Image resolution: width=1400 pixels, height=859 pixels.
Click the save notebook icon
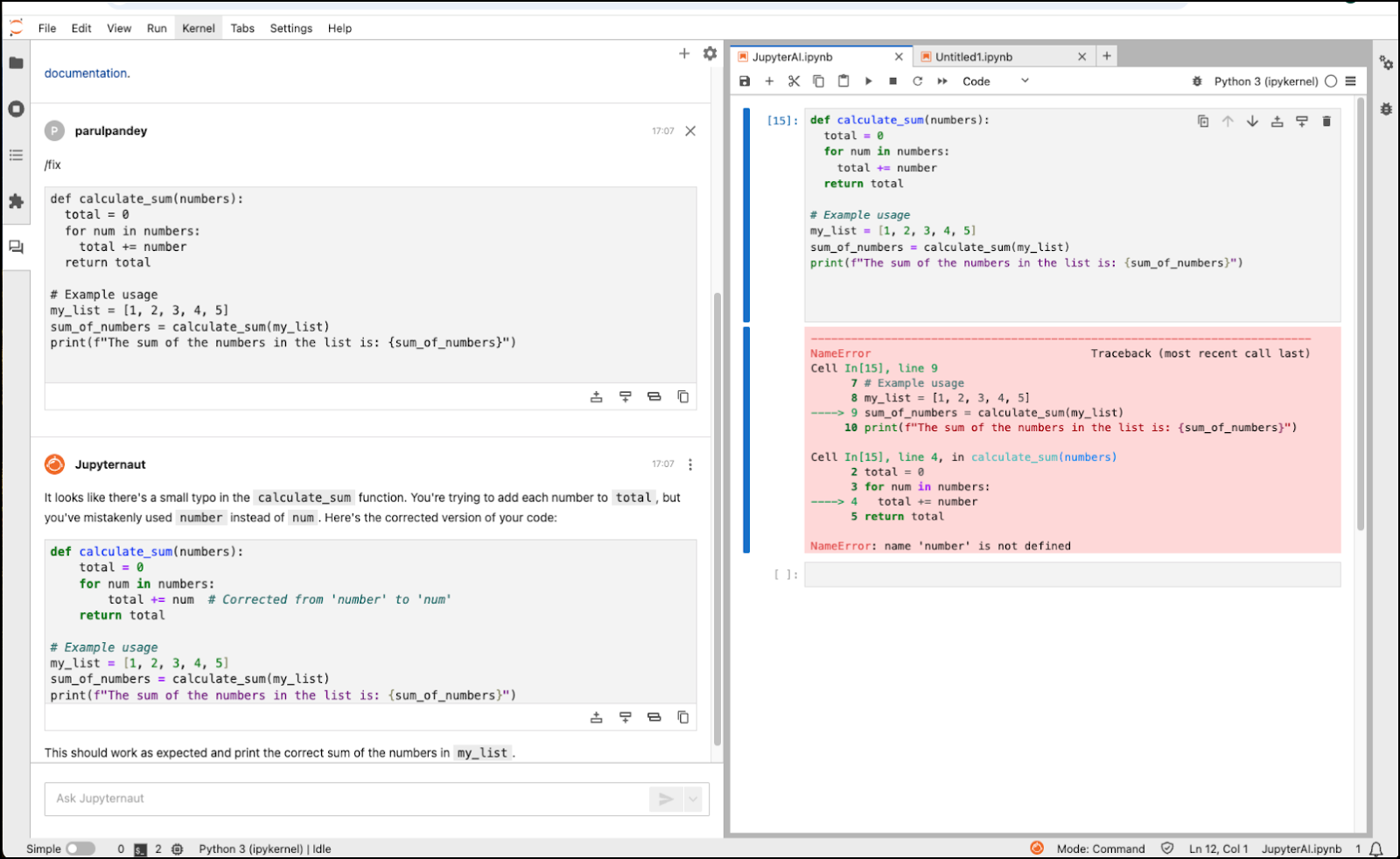click(x=745, y=81)
